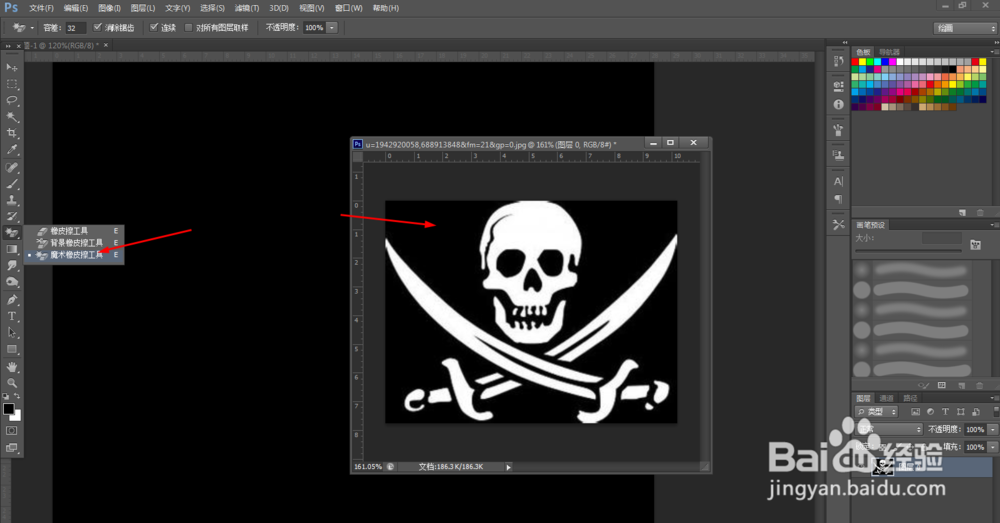Select the Move tool
1000x523 pixels.
[x=11, y=67]
